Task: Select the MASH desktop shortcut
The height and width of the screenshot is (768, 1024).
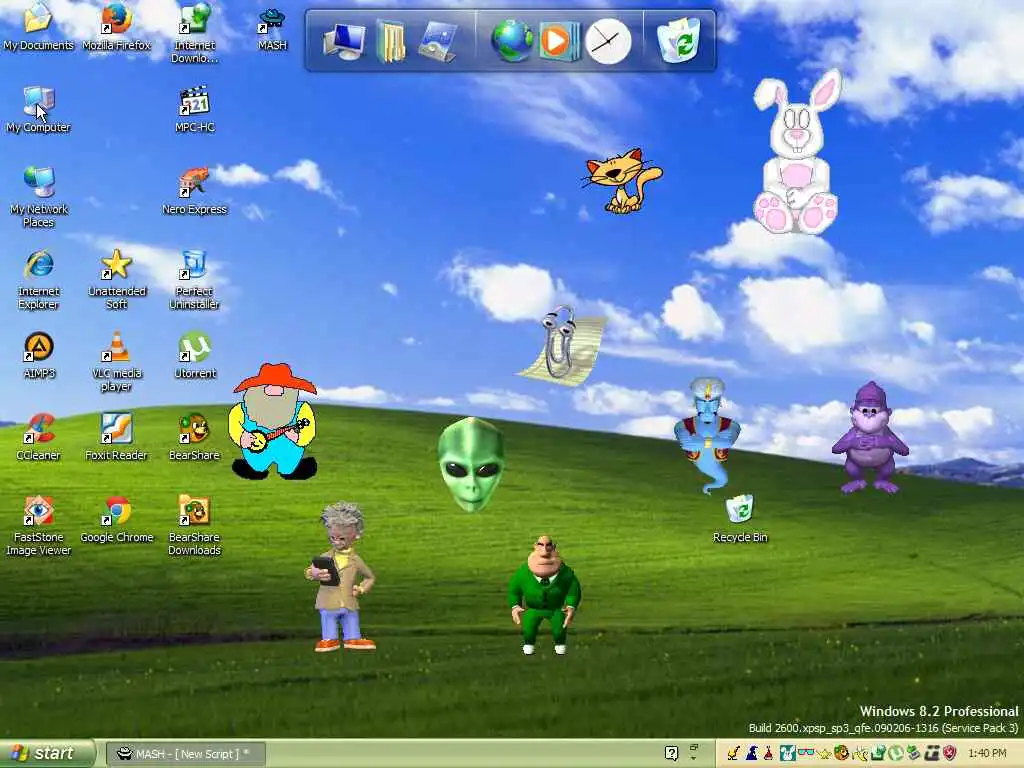Action: click(272, 29)
